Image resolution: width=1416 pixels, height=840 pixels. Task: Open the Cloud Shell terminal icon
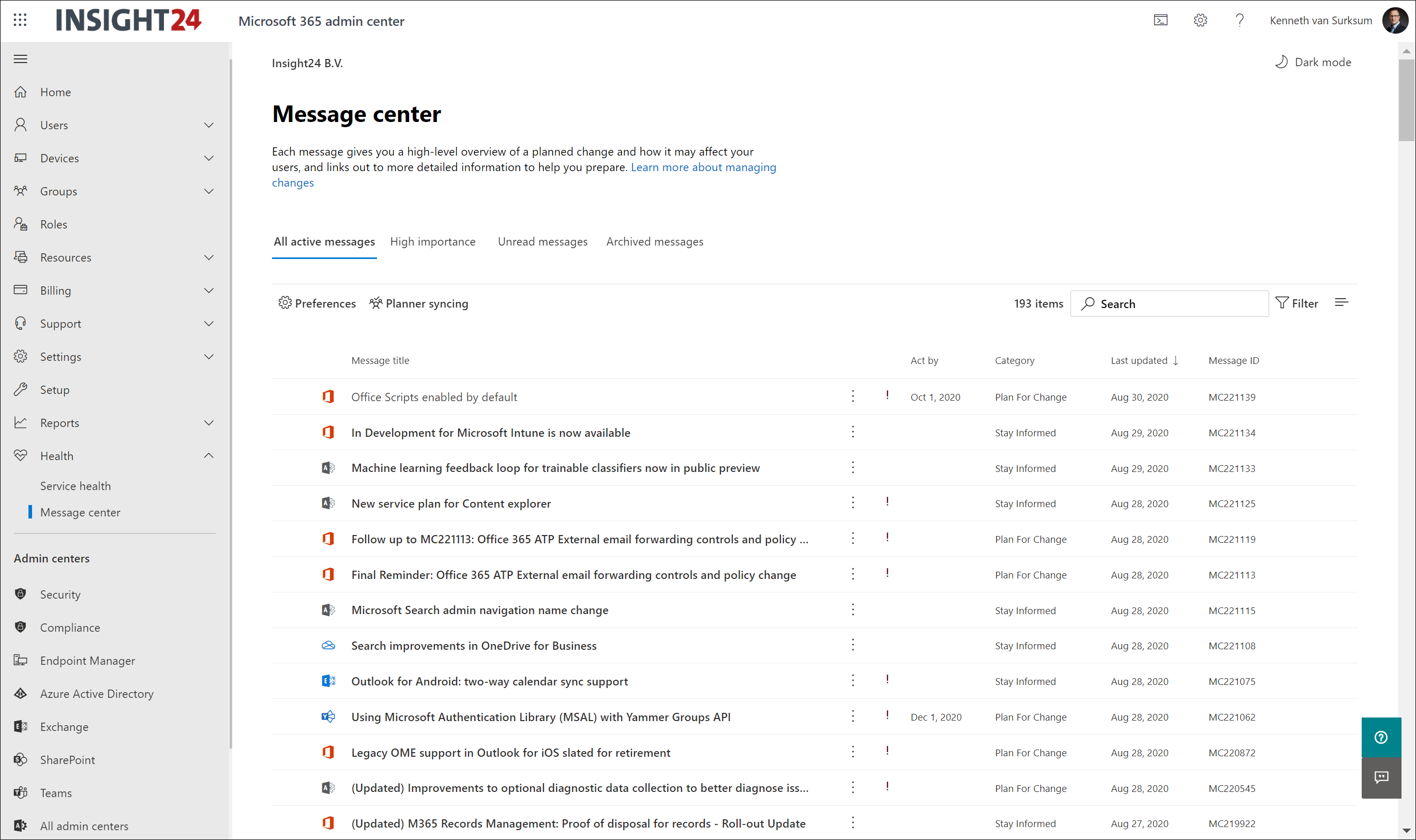click(1160, 20)
